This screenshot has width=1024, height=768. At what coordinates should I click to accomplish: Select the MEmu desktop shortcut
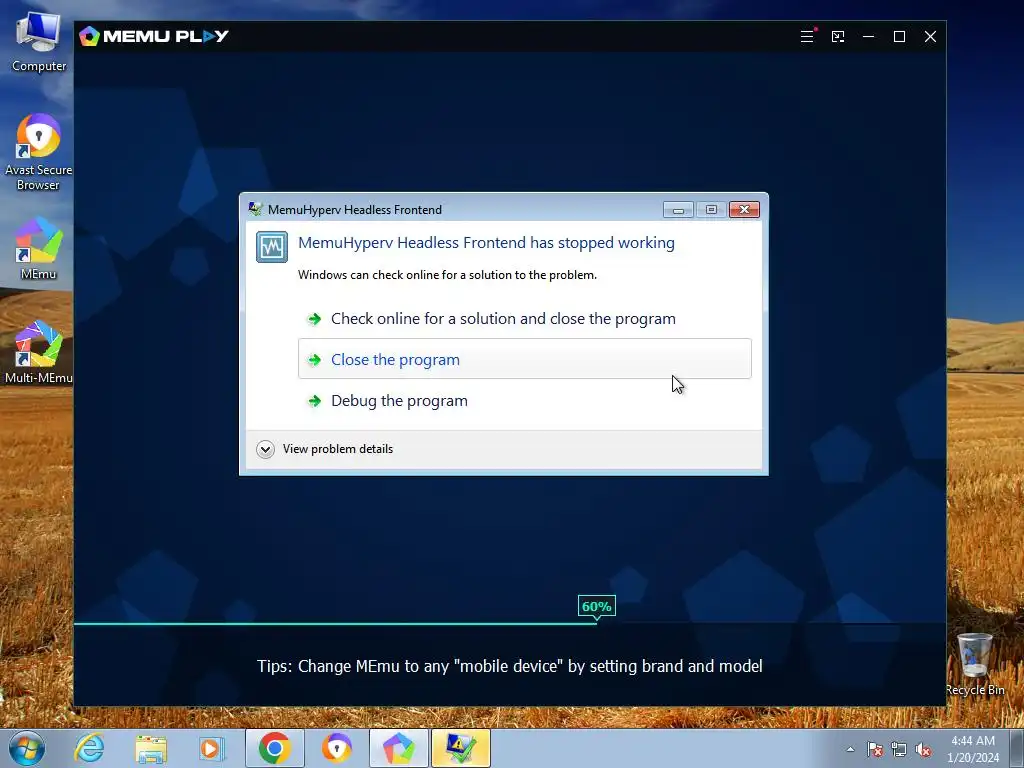point(39,249)
